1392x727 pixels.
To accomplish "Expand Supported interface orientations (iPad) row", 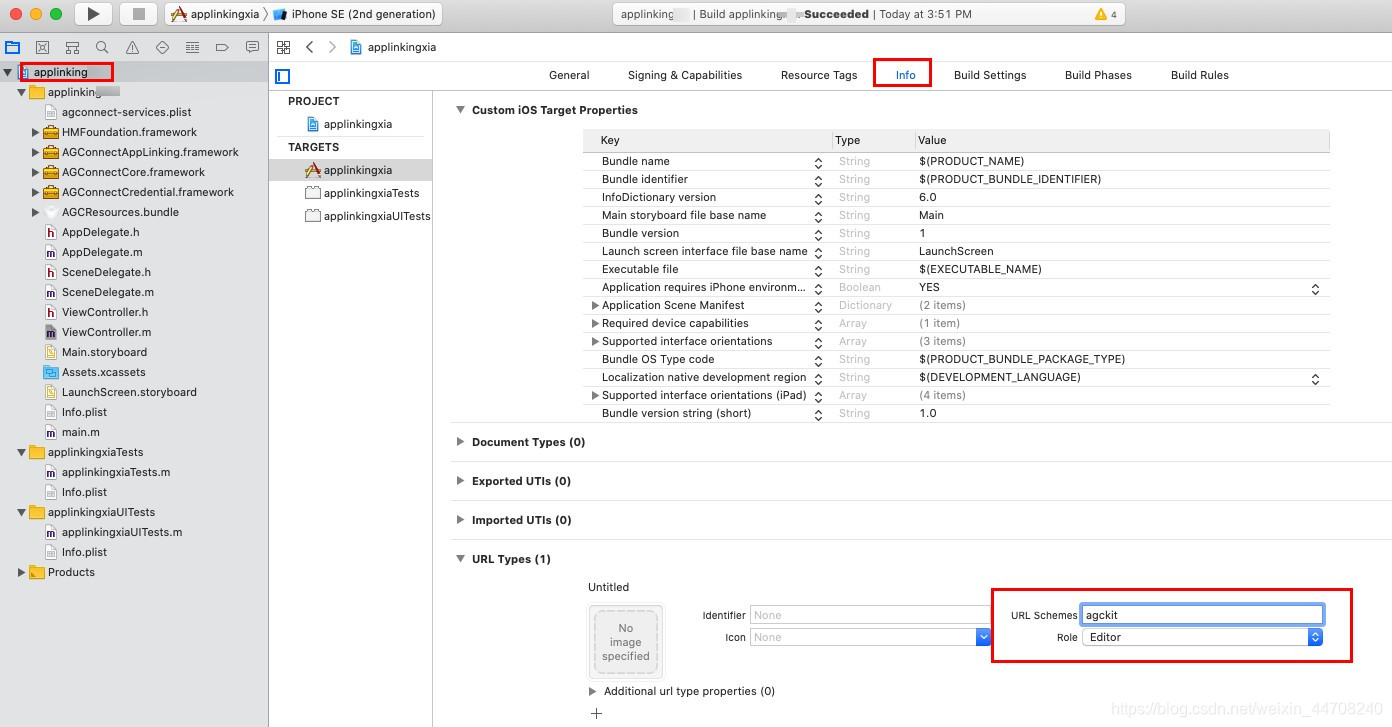I will pos(595,395).
